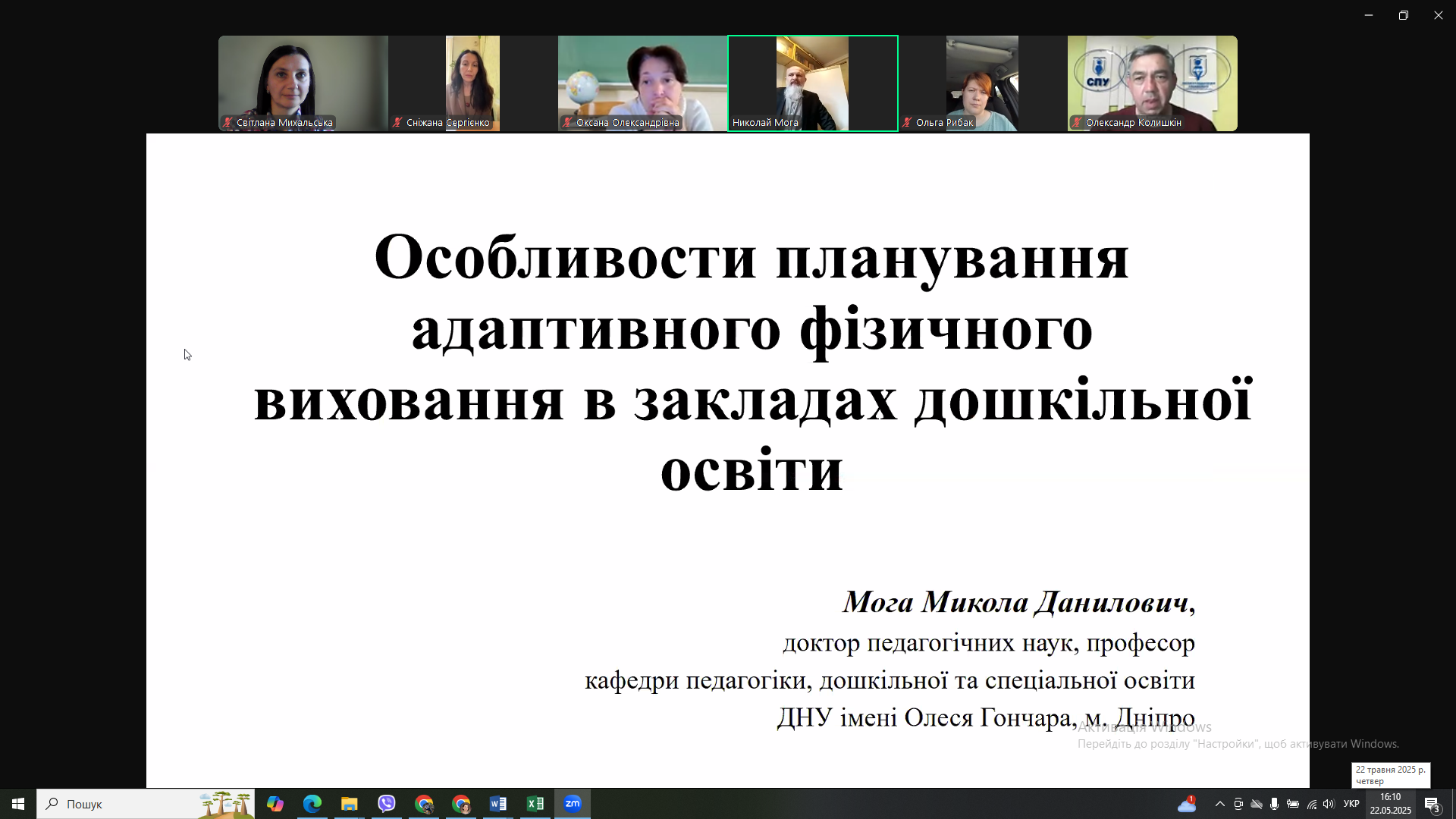Viewport: 1456px width, 819px height.
Task: Switch to Microsoft Word taskbar icon
Action: pyautogui.click(x=498, y=804)
